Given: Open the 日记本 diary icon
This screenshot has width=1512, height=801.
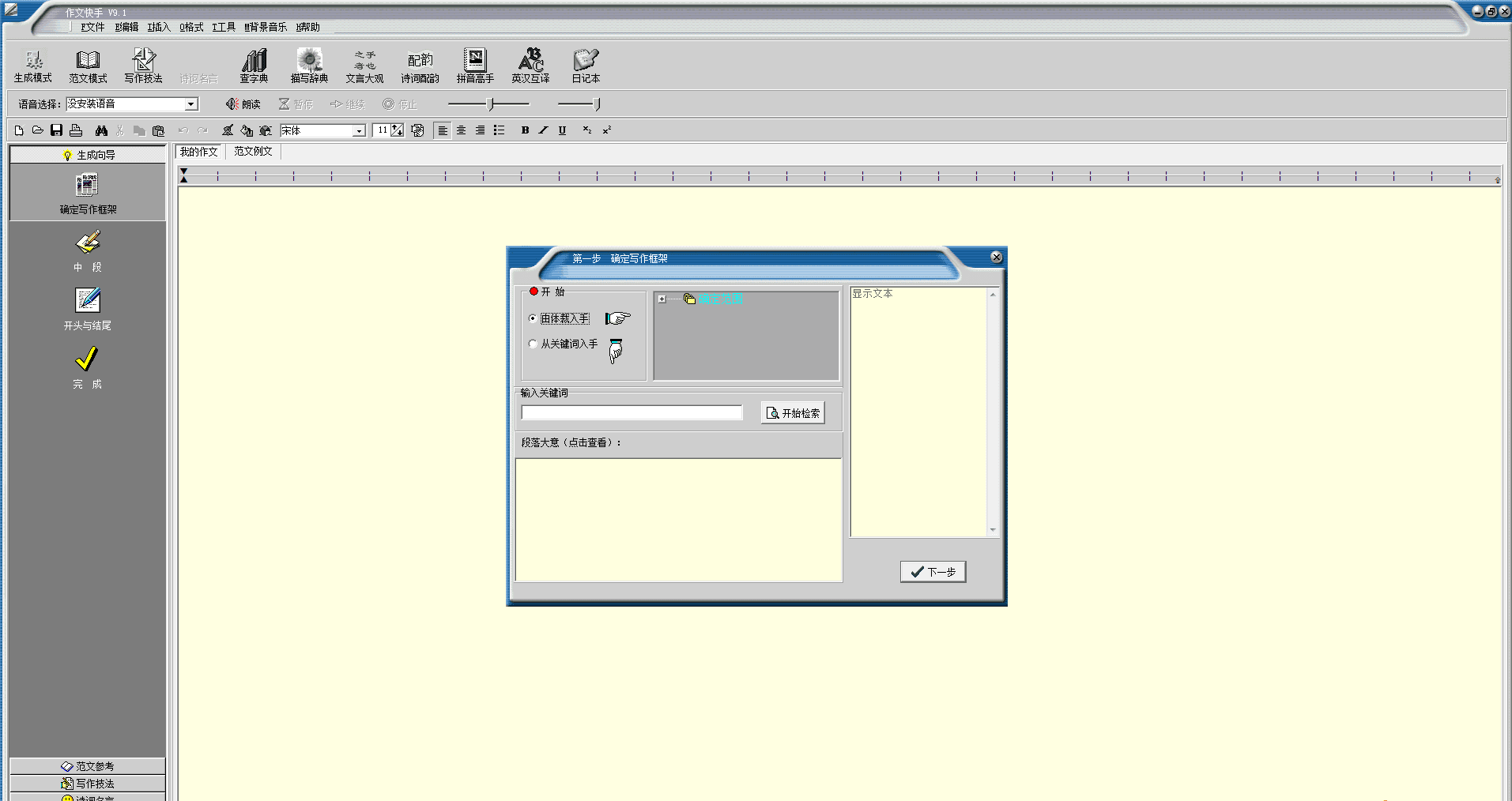Looking at the screenshot, I should (x=586, y=66).
